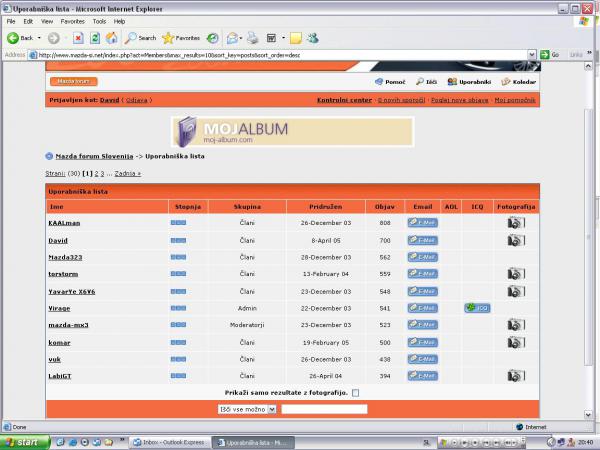Viewport: 600px width, 450px height.
Task: Open camera photo icon for LabiGT
Action: [x=515, y=376]
